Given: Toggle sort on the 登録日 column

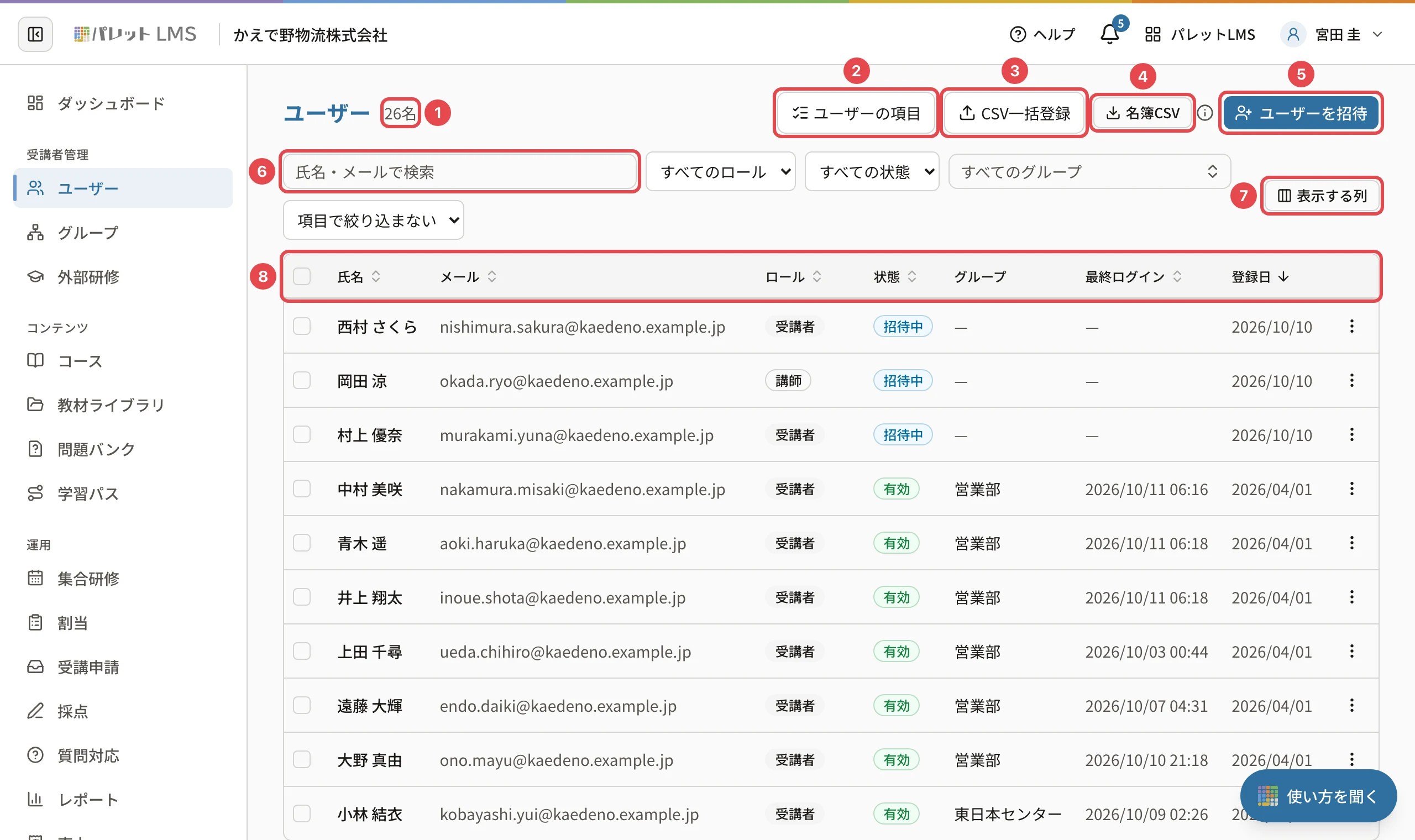Looking at the screenshot, I should (1260, 277).
